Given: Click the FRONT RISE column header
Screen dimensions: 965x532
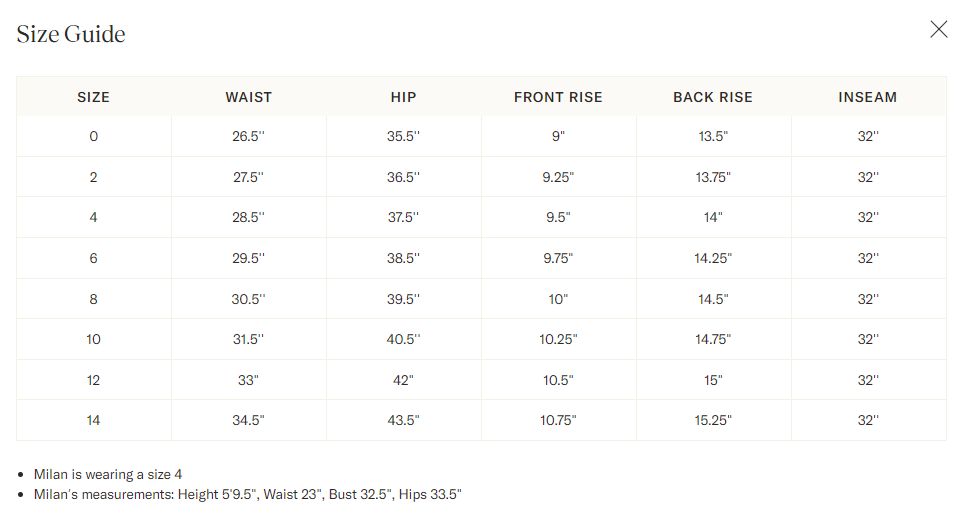Looking at the screenshot, I should pyautogui.click(x=558, y=97).
